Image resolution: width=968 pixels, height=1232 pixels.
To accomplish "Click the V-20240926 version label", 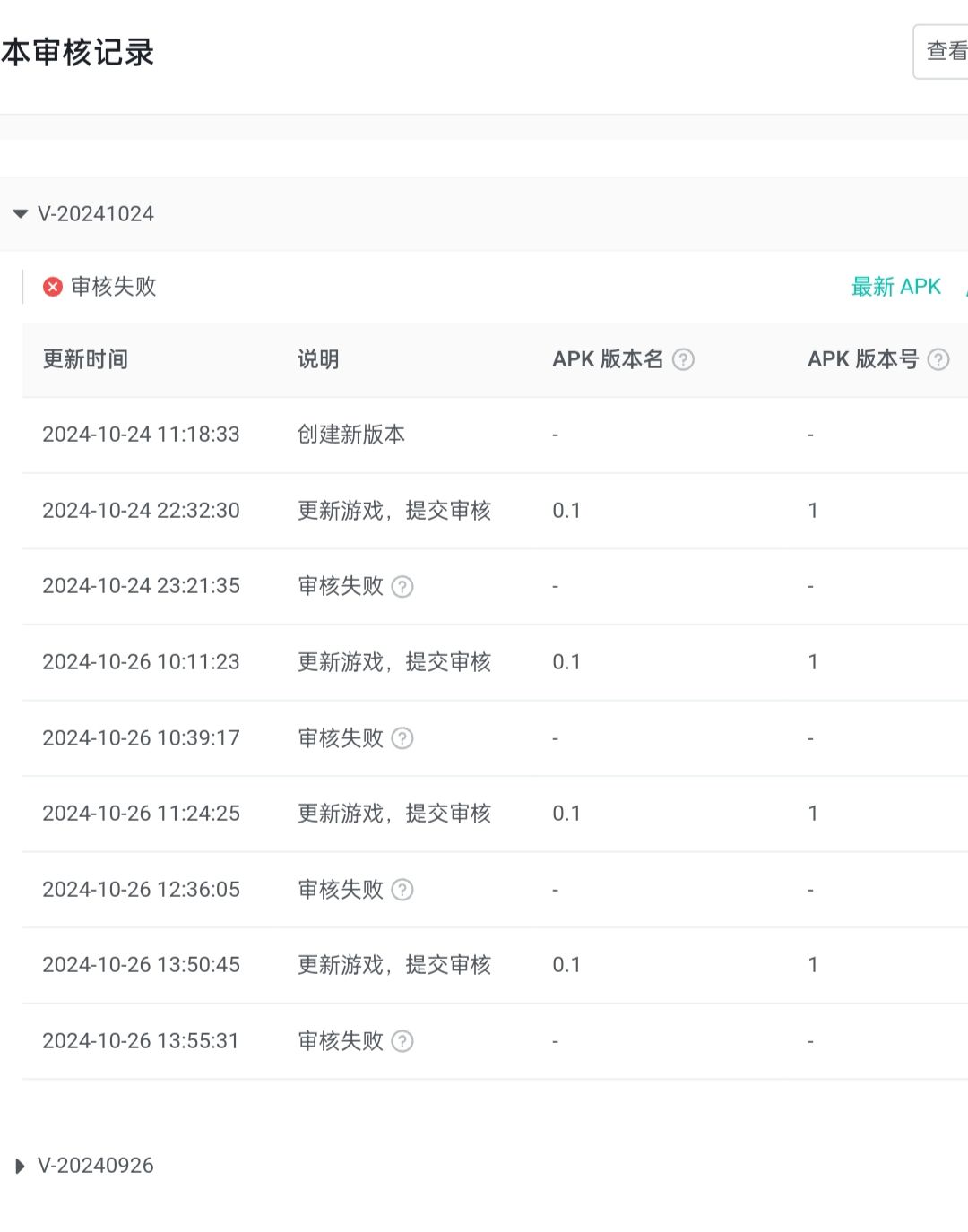I will pos(96,1166).
